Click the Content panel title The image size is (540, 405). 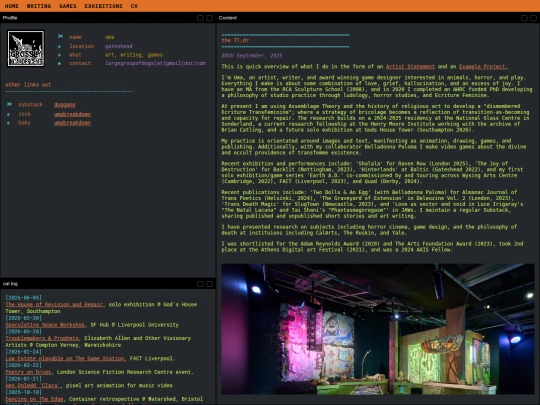tap(228, 18)
